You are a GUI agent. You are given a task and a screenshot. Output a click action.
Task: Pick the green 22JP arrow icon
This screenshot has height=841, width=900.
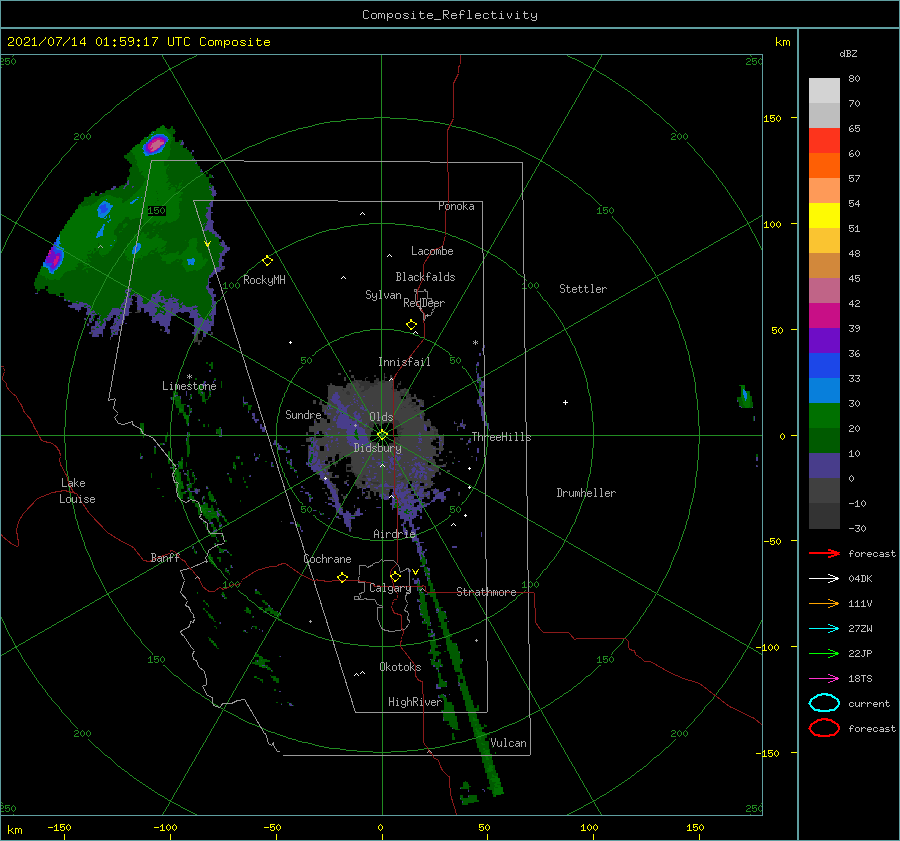pos(824,653)
